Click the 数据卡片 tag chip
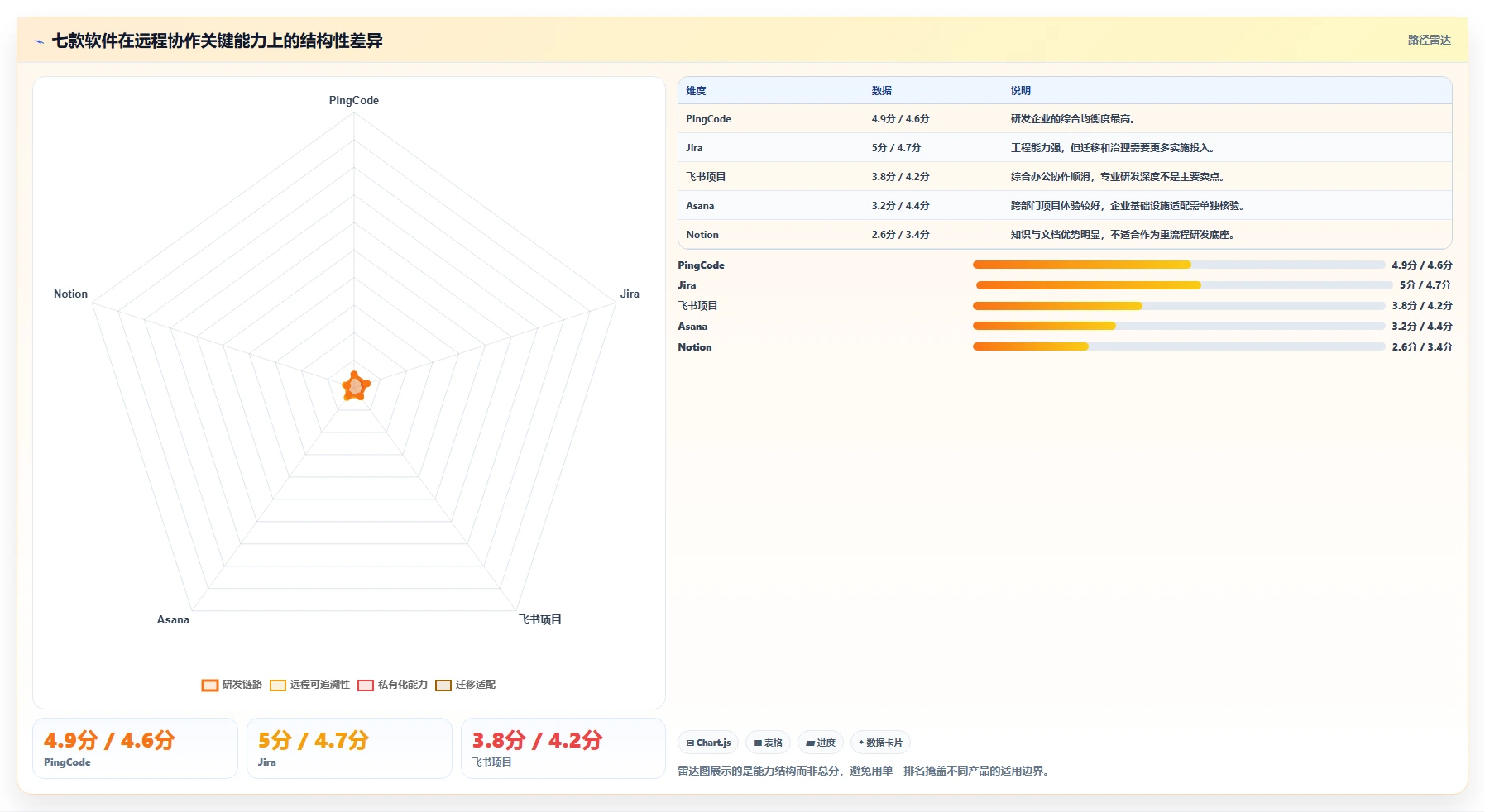The height and width of the screenshot is (812, 1485). 881,743
